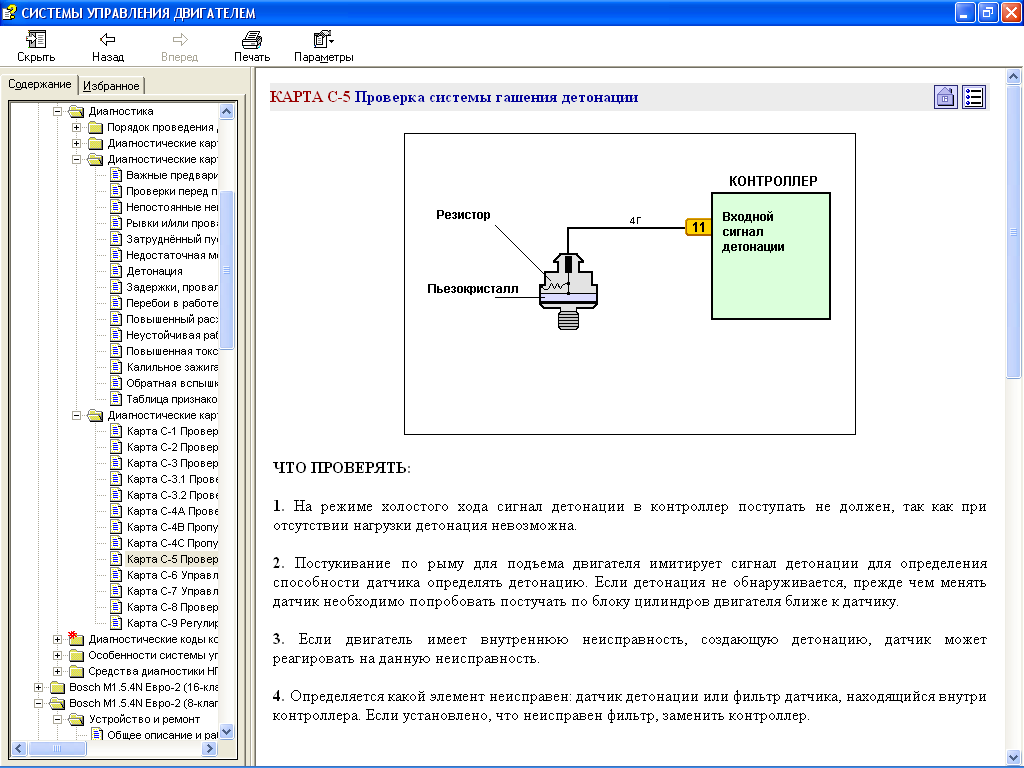Print the page with Печать
Viewport: 1024px width, 768px height.
tap(252, 46)
